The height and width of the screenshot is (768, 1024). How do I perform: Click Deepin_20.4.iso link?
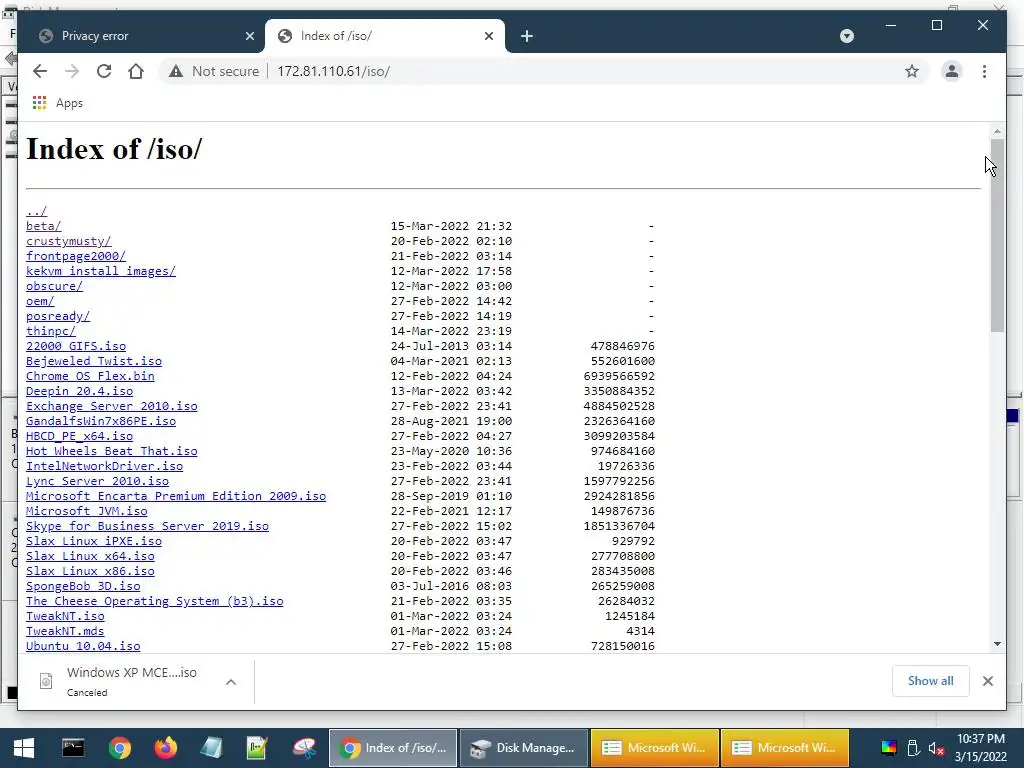click(x=80, y=391)
